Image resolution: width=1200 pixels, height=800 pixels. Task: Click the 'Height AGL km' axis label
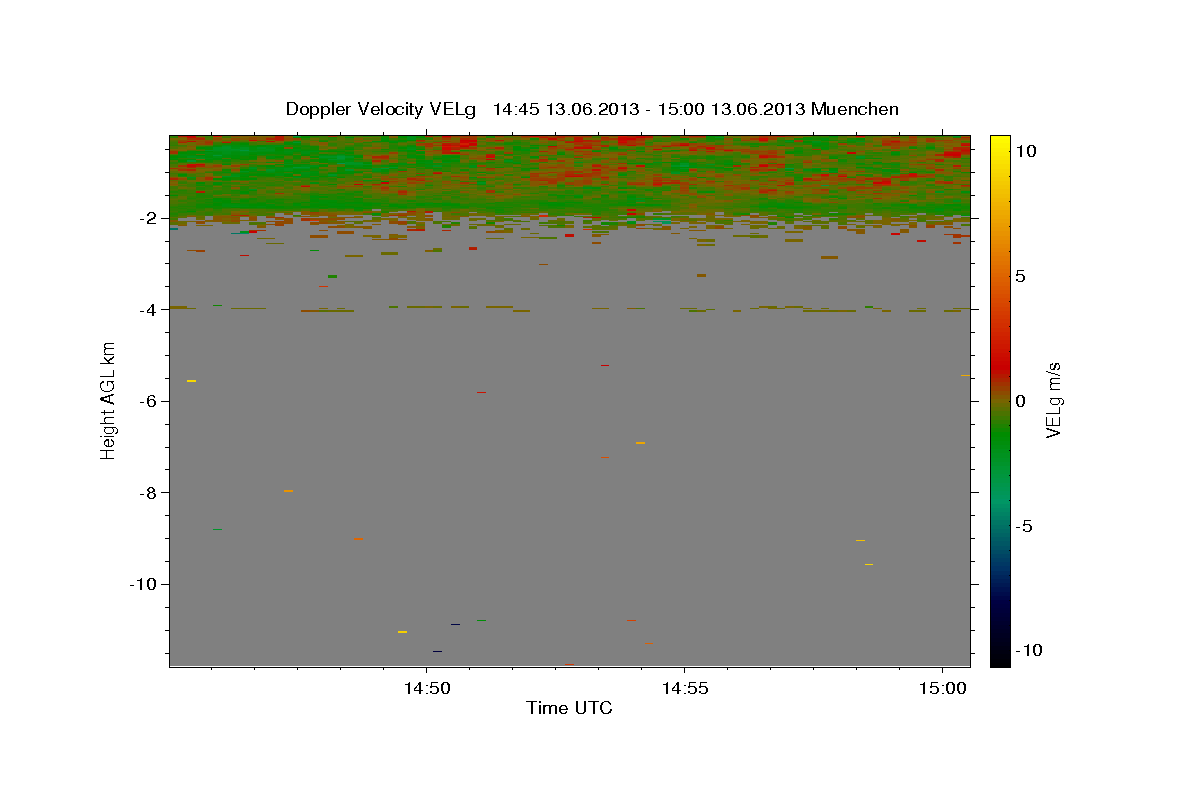(108, 400)
